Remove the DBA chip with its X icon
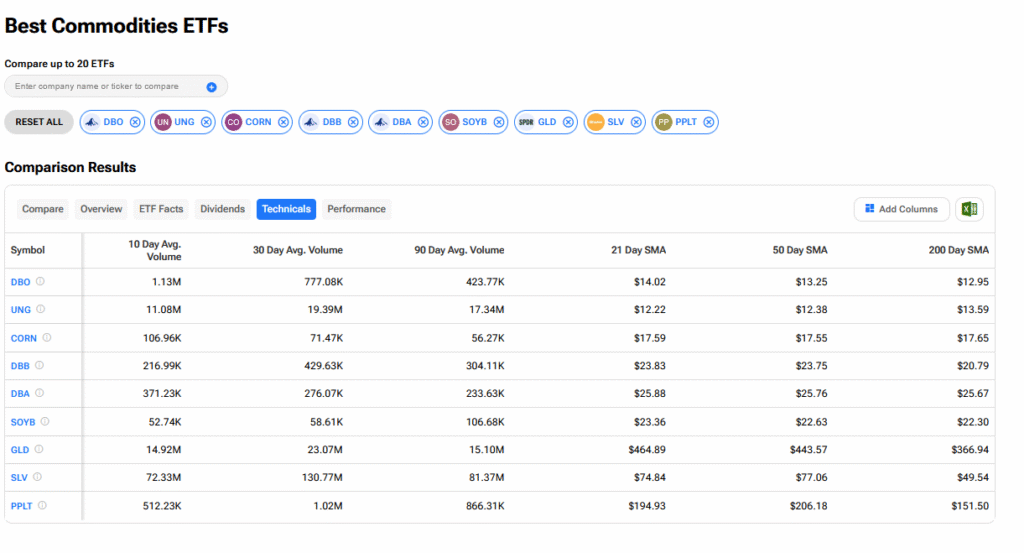 (x=423, y=122)
